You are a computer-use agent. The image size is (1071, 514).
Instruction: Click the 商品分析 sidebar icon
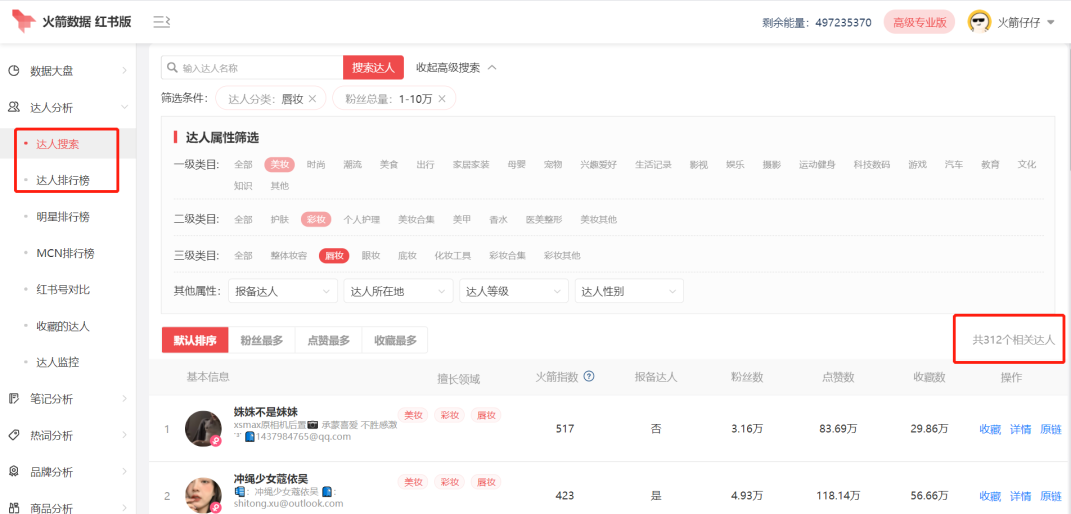coord(14,508)
